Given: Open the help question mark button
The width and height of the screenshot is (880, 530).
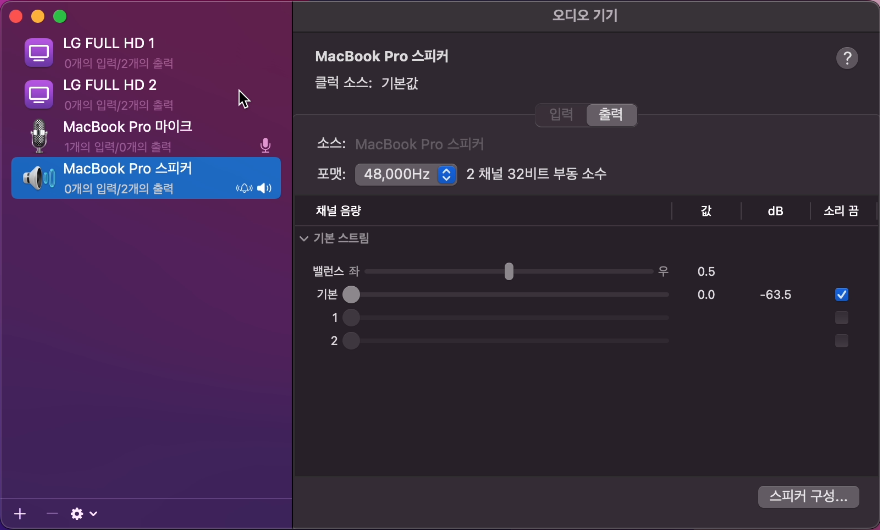Looking at the screenshot, I should tap(847, 58).
